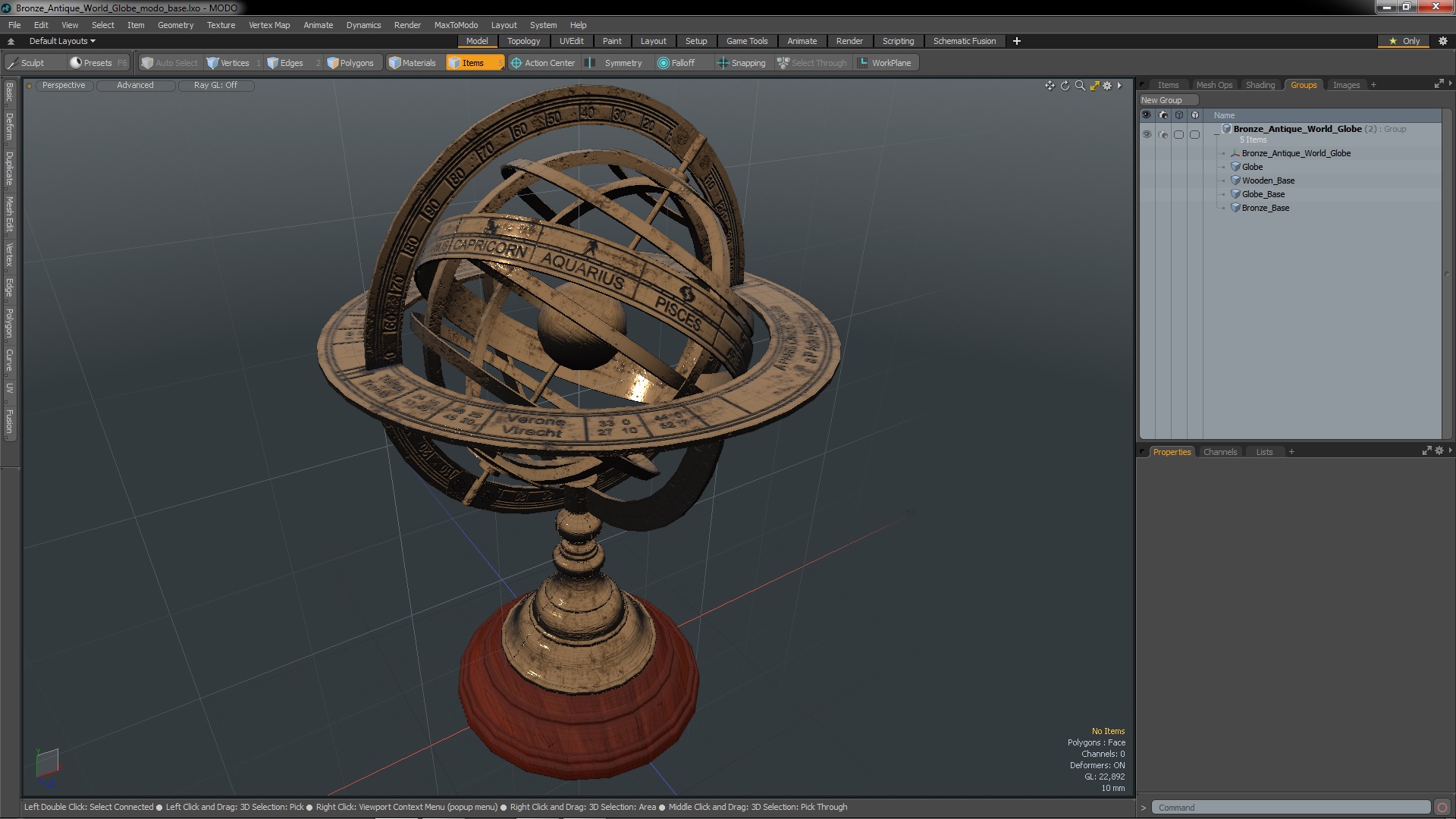Open the Perspective view type dropdown
1456x819 pixels.
pos(64,85)
